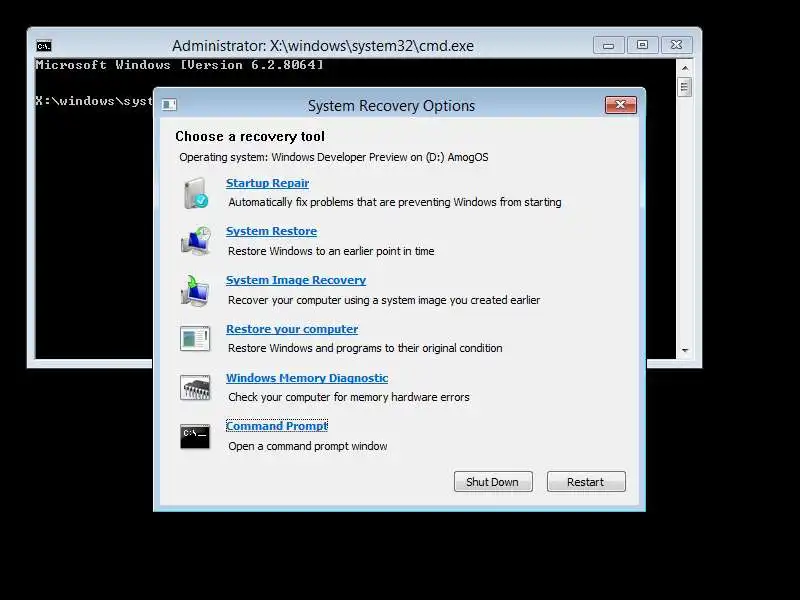Click the 'X:\windows\syst' prompt line in cmd
The height and width of the screenshot is (600, 800).
point(94,101)
